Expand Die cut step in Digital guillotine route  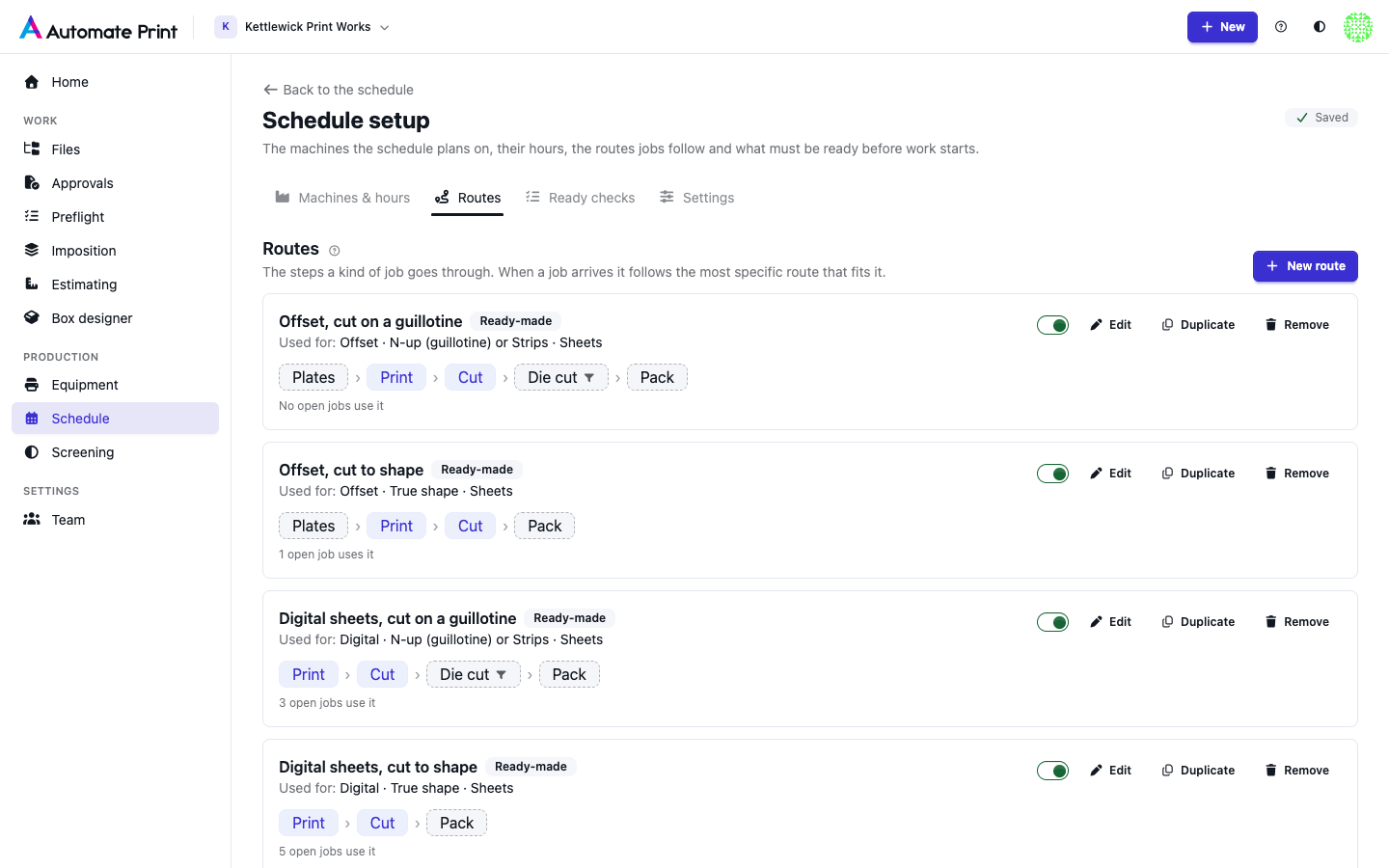click(474, 674)
